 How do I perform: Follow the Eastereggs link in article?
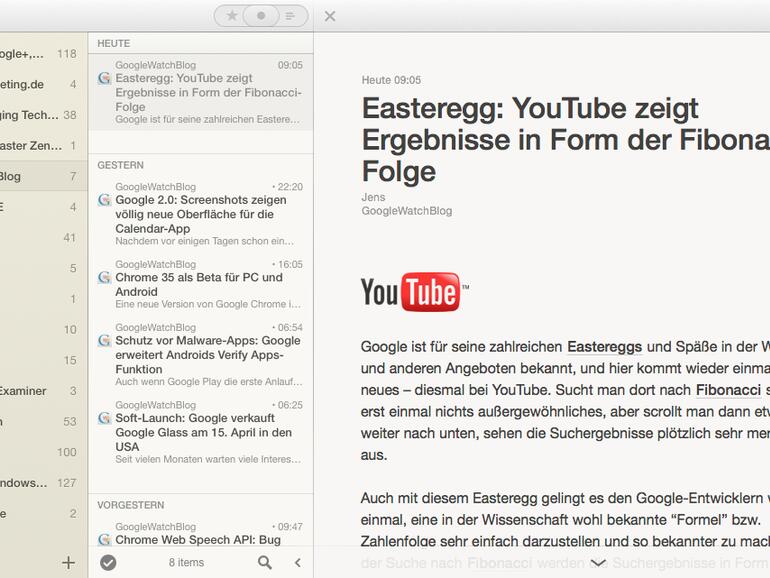(605, 347)
